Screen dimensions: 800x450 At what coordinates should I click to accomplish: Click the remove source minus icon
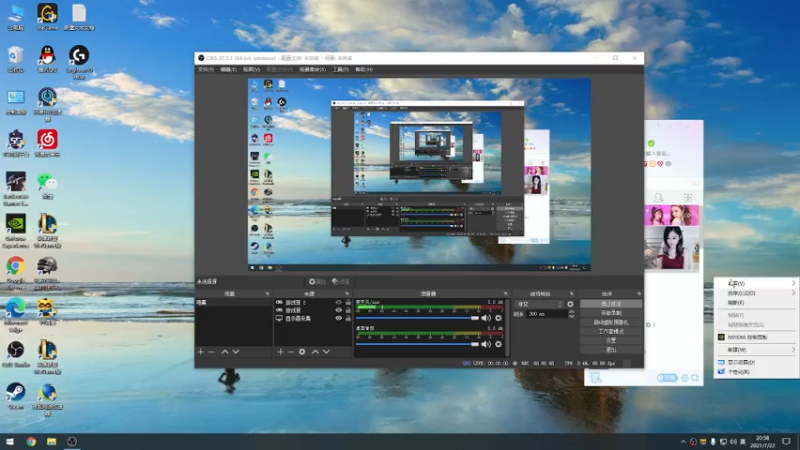point(291,352)
